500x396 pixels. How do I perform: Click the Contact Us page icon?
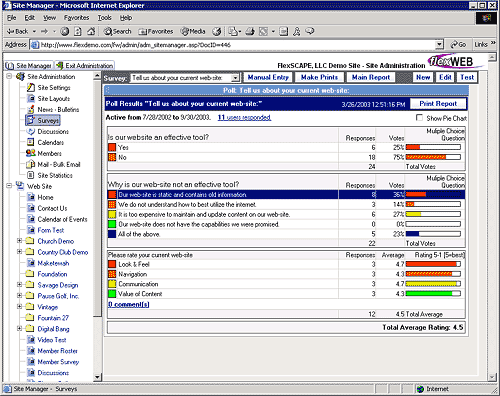[x=31, y=208]
